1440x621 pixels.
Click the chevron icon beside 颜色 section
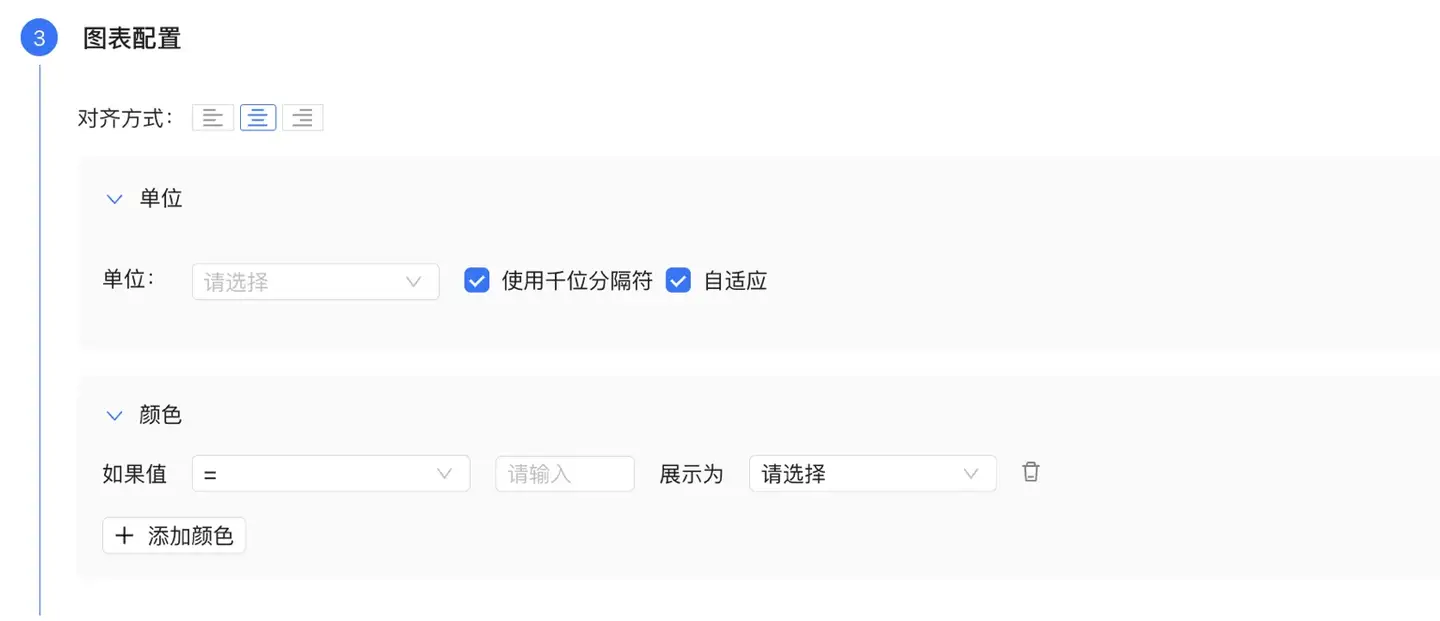tap(114, 415)
